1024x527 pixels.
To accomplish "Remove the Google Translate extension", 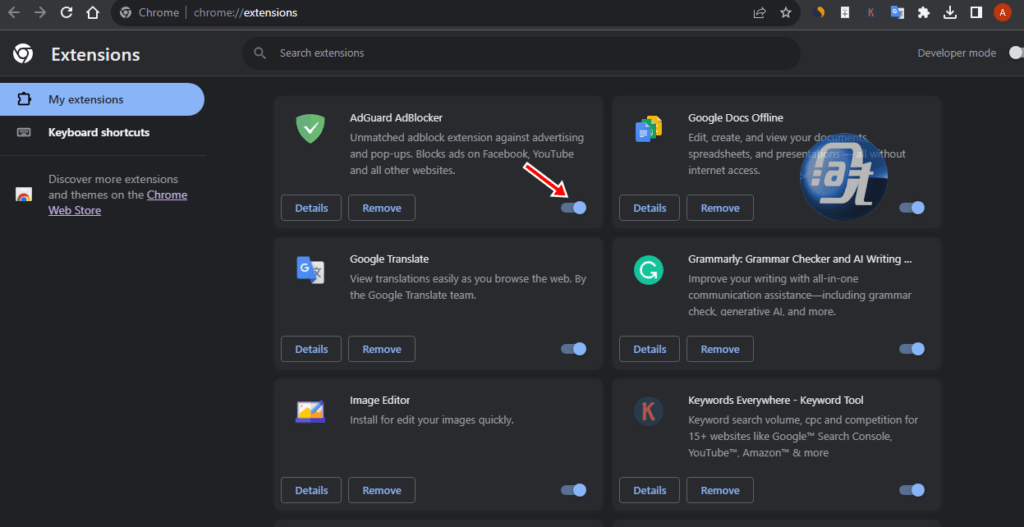I will tap(381, 349).
